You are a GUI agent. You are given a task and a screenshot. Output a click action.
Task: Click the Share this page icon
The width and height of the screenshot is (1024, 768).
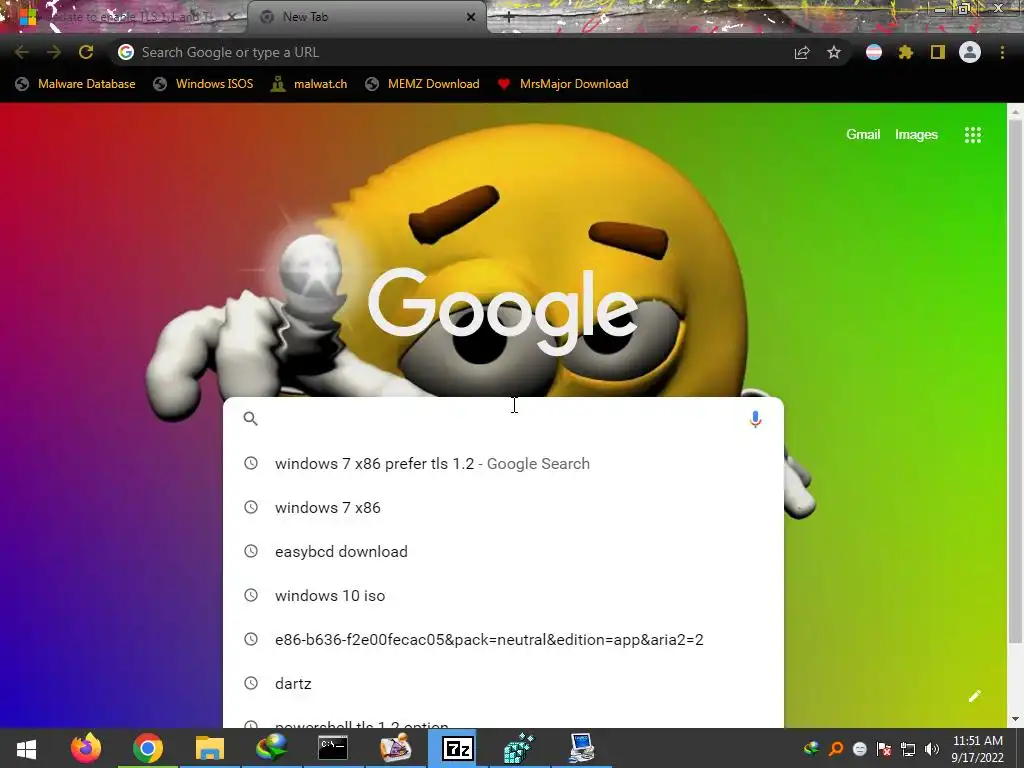(x=802, y=52)
